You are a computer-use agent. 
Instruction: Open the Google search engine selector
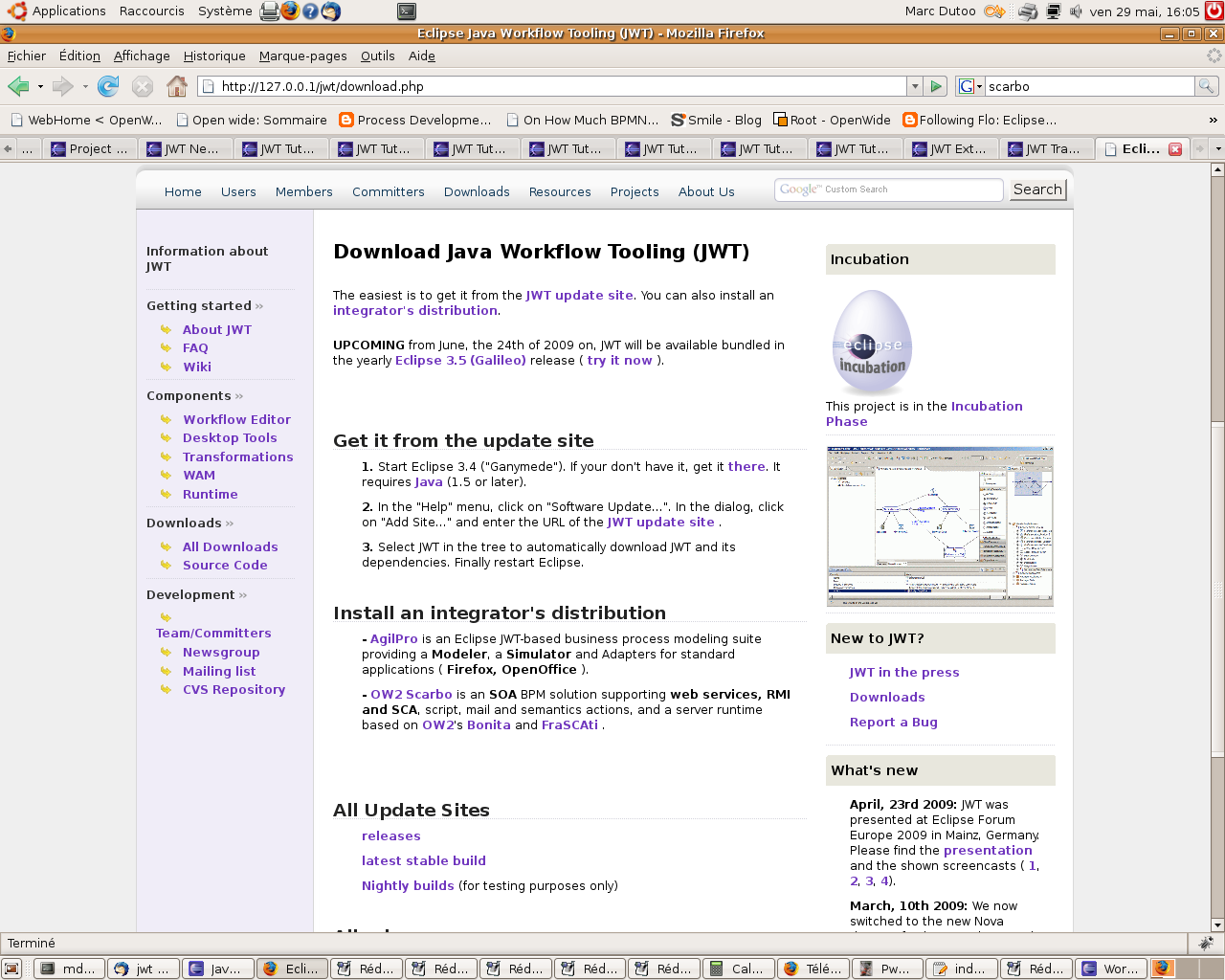970,86
